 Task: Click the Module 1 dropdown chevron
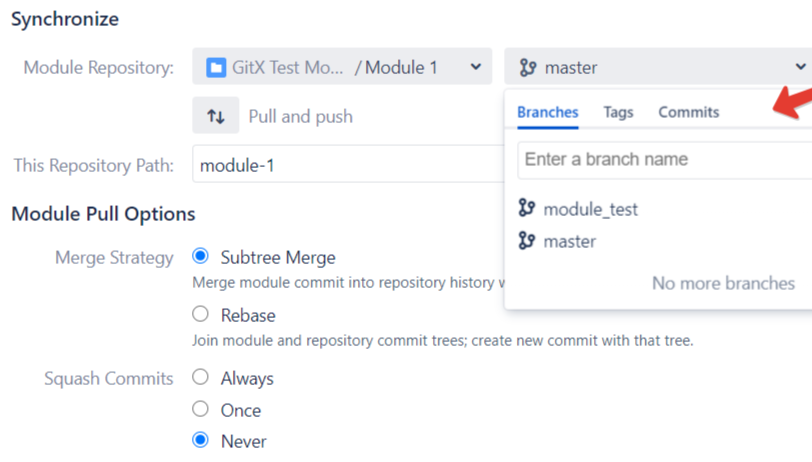pos(476,68)
